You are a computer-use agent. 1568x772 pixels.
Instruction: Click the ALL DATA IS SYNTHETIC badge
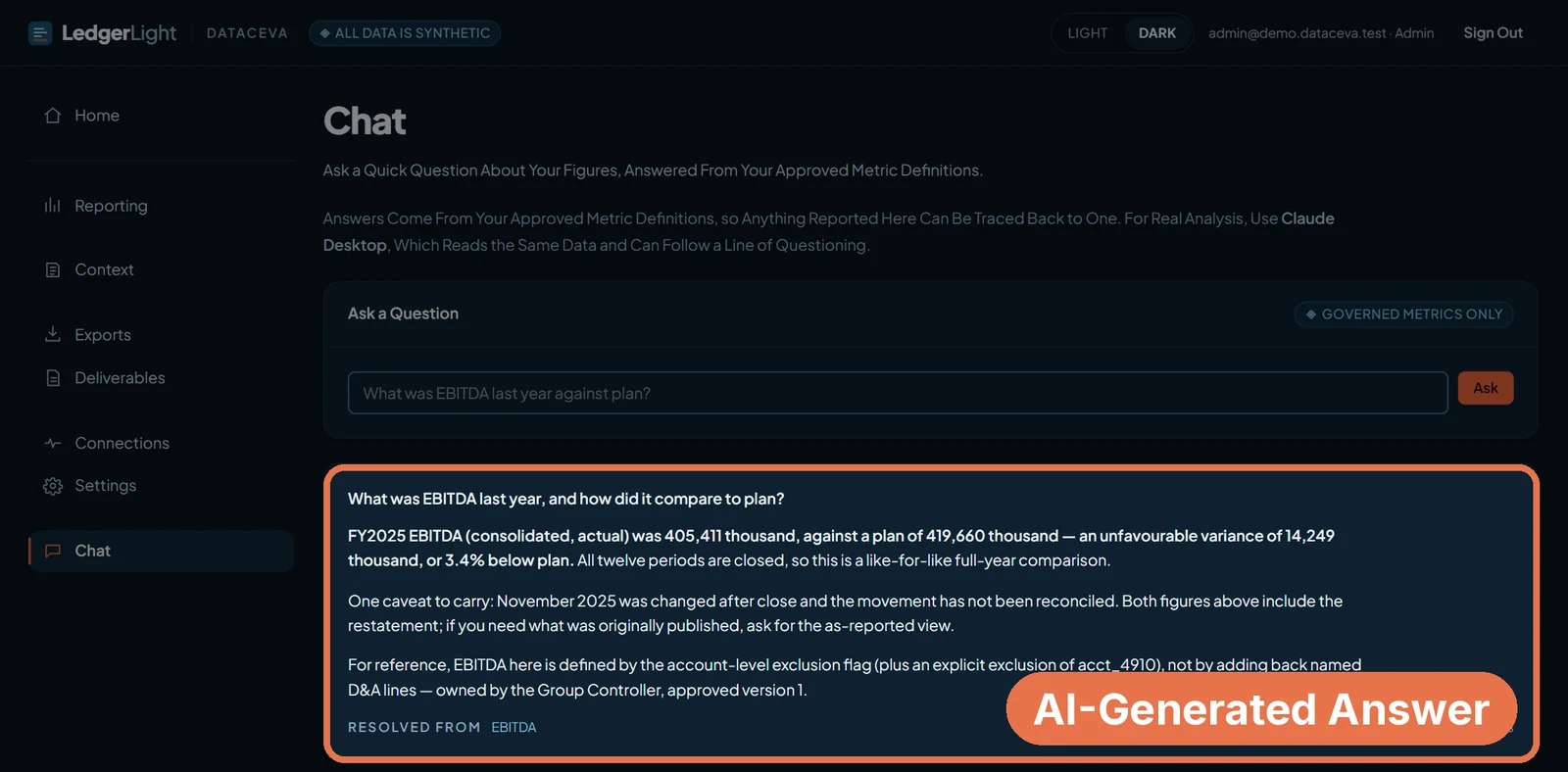pyautogui.click(x=405, y=33)
